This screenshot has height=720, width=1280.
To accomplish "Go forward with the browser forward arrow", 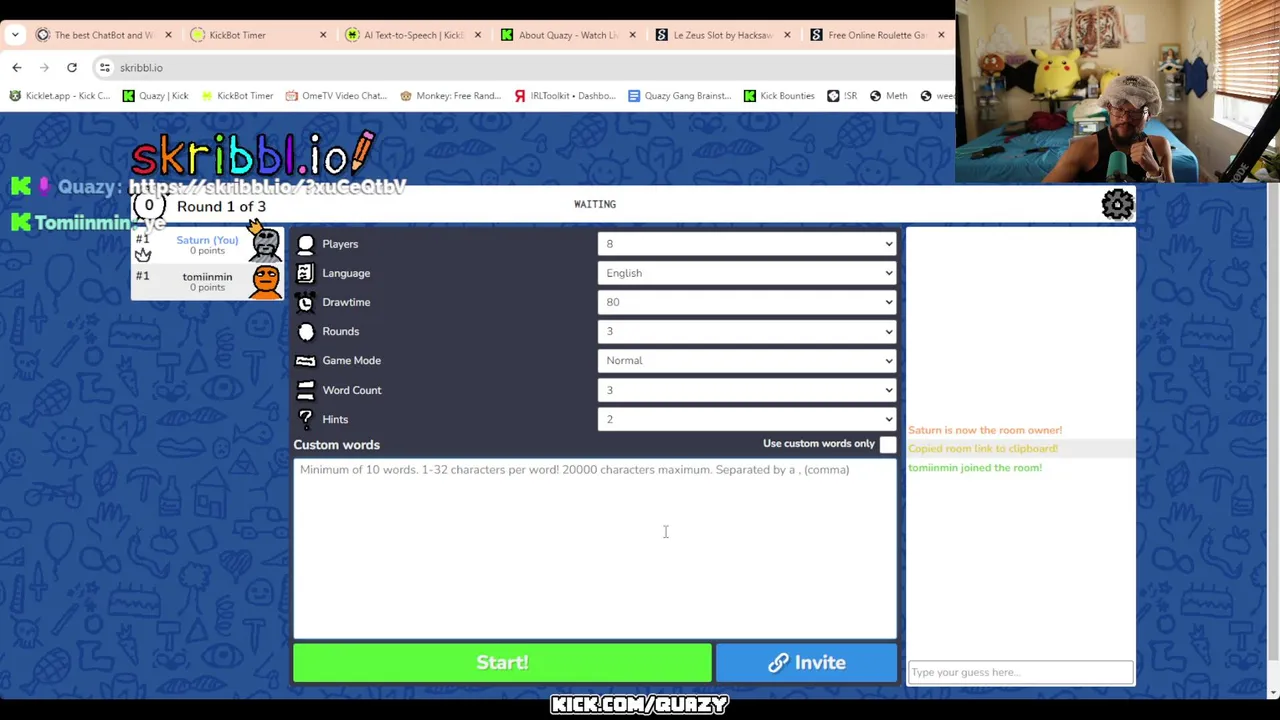I will pos(44,67).
